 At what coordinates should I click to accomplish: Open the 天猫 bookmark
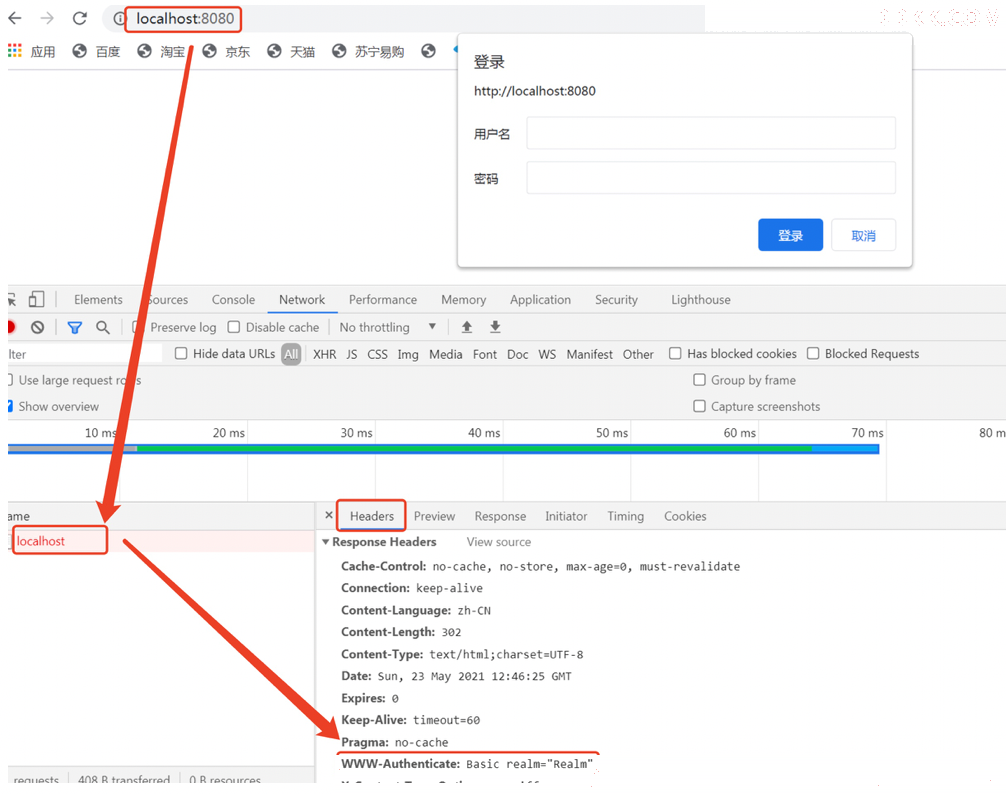point(291,51)
